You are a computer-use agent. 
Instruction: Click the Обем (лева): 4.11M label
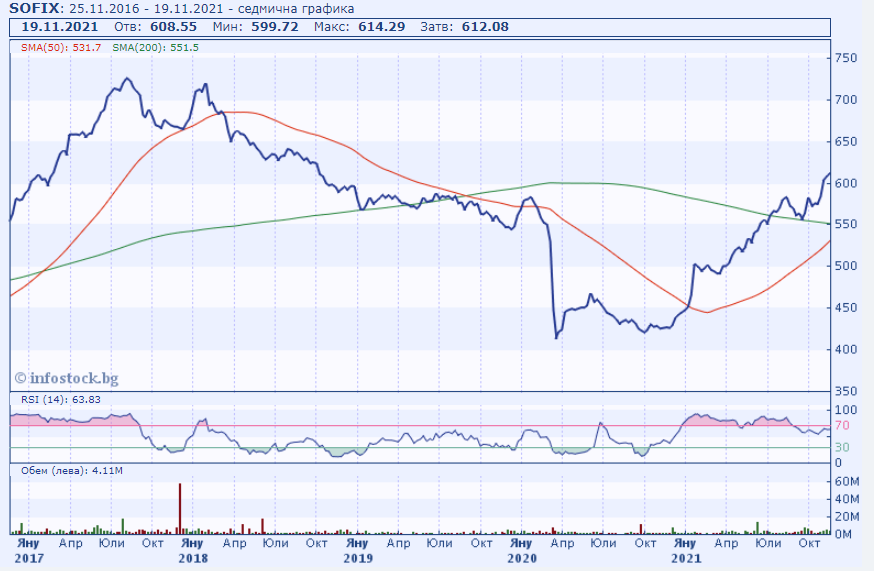click(x=72, y=471)
